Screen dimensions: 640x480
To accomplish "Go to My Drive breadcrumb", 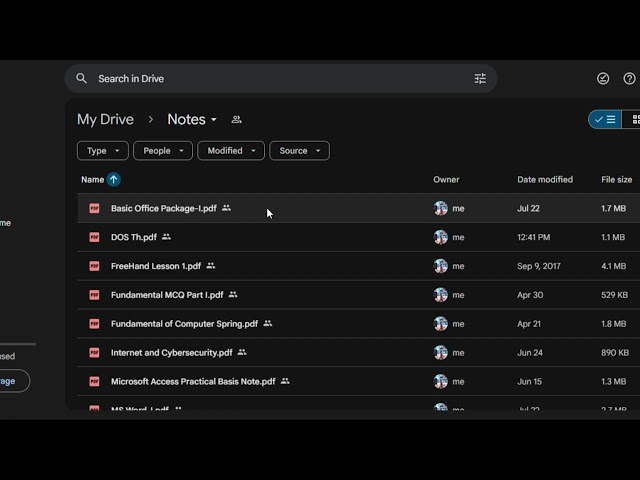I will tap(105, 120).
